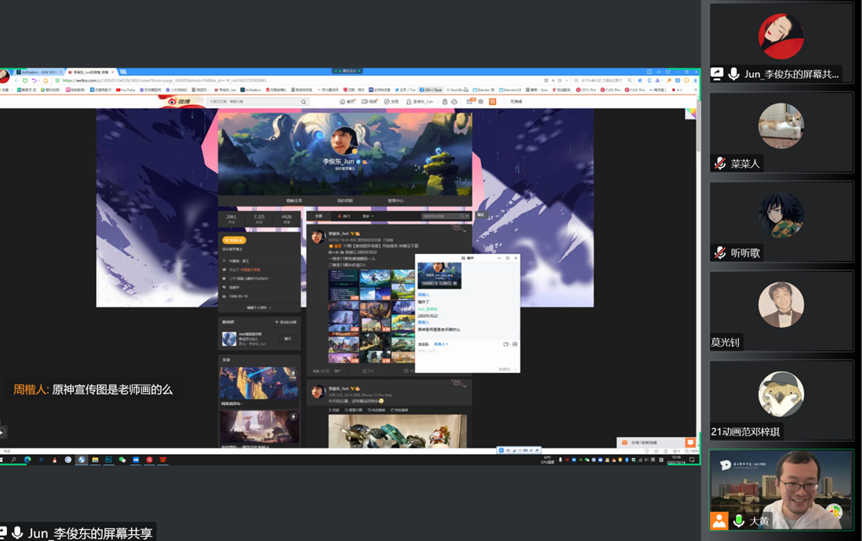
Task: Click the shared image in chat popup
Action: pos(439,275)
